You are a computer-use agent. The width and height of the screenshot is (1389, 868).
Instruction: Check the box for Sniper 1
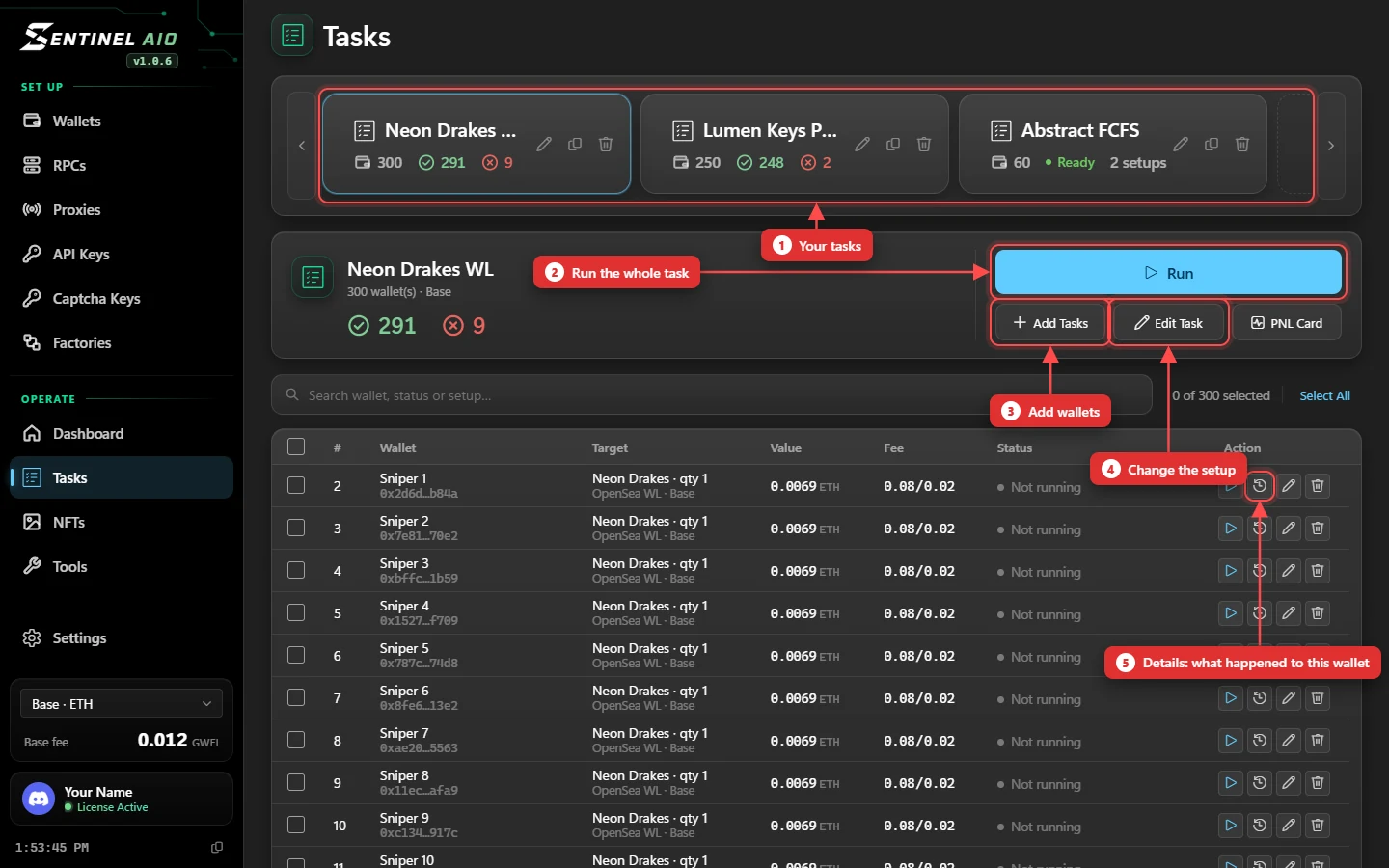pos(296,485)
